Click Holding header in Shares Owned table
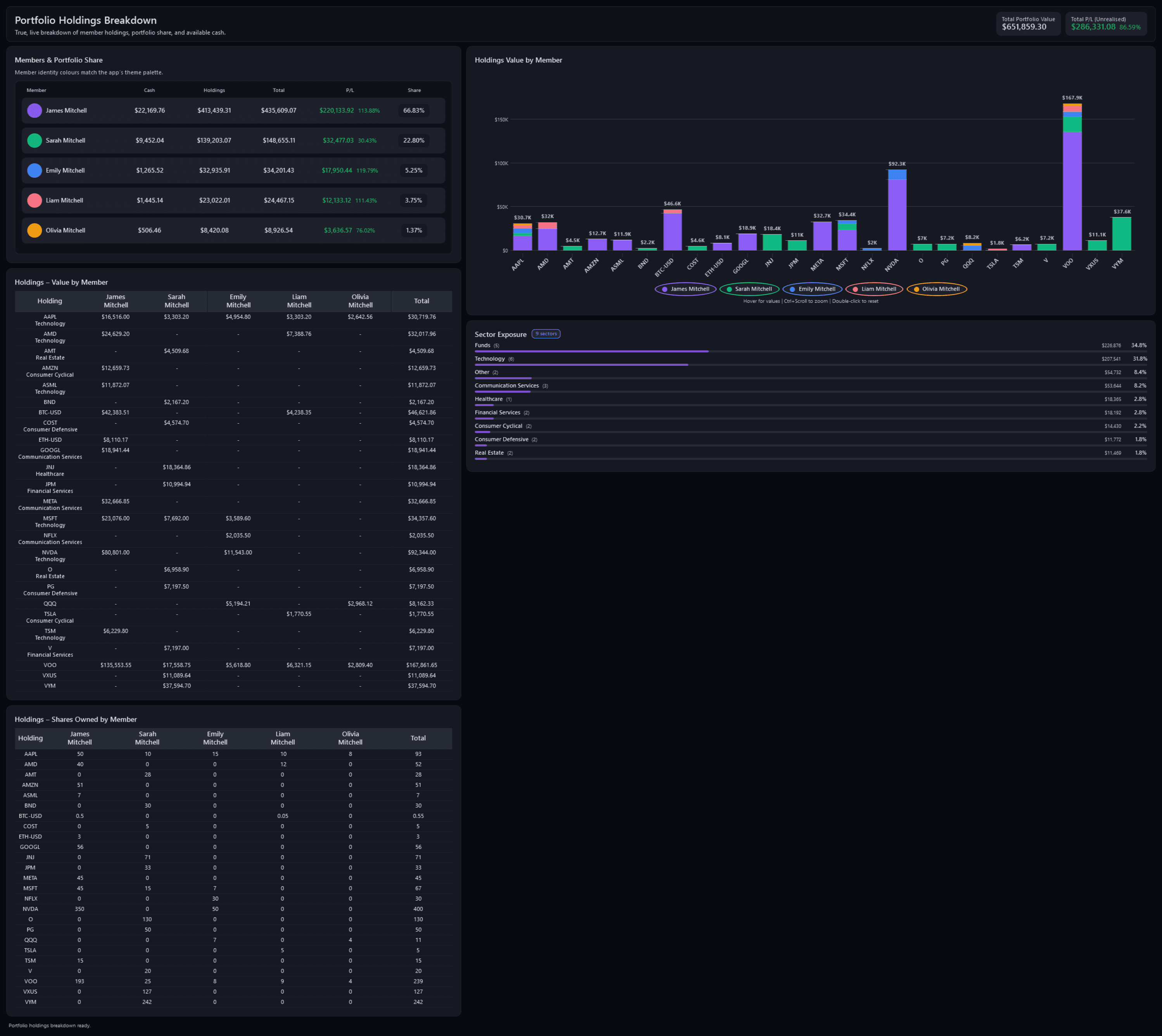The width and height of the screenshot is (1162, 1036). 31,738
